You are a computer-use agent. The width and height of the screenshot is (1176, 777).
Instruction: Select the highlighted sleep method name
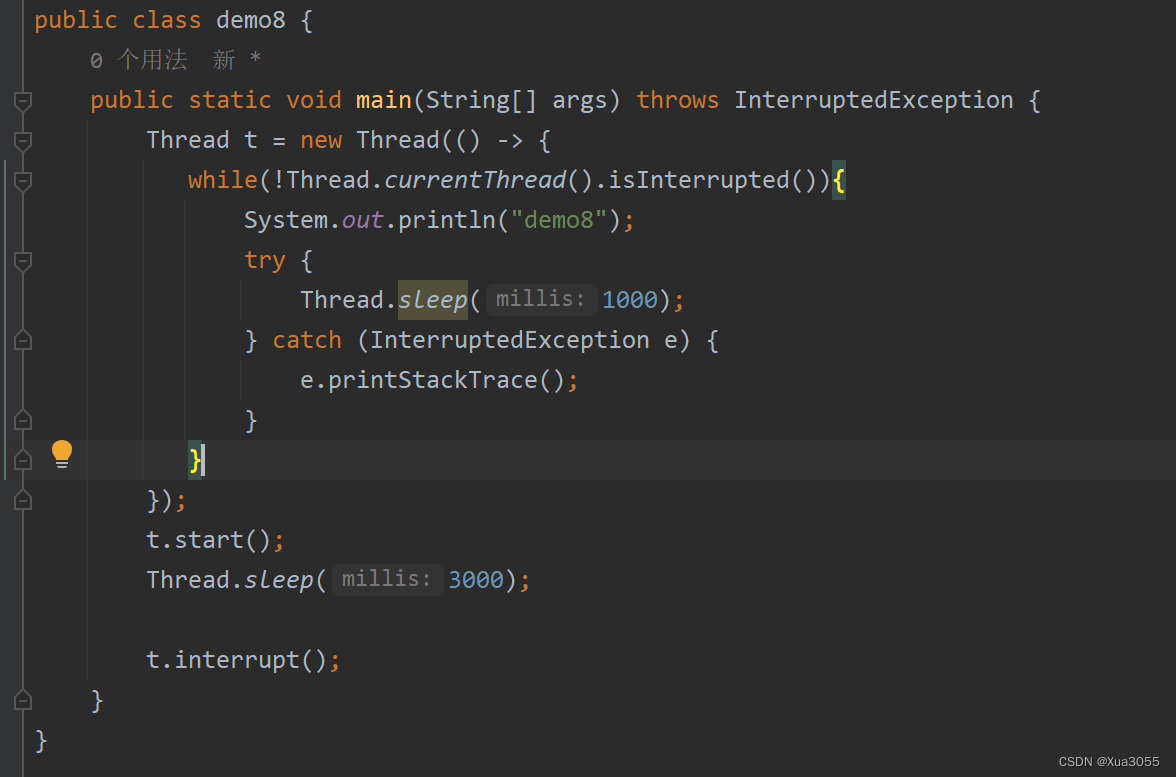[x=432, y=299]
